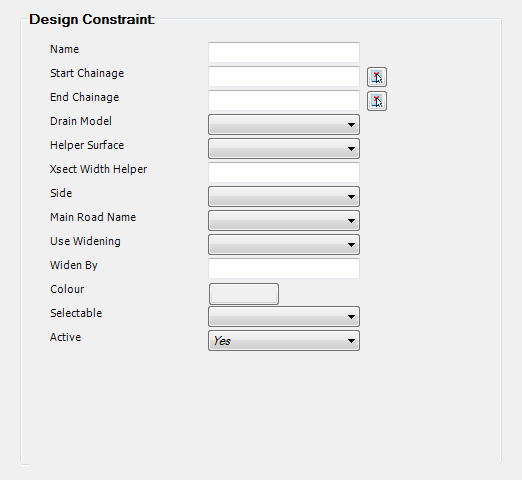Image resolution: width=522 pixels, height=480 pixels.
Task: Click the End Chainage pick icon
Action: (377, 101)
